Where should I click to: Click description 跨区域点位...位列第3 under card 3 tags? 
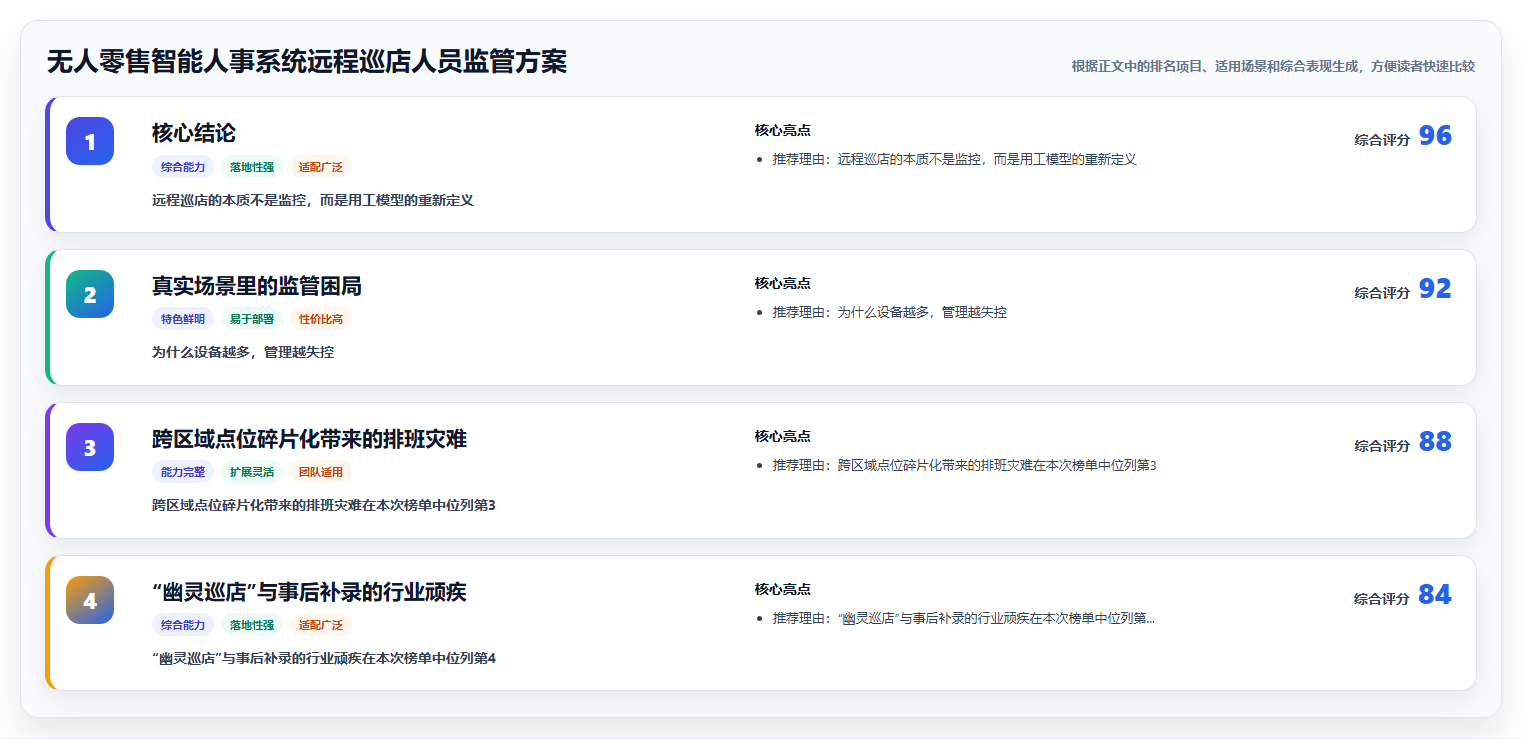324,505
